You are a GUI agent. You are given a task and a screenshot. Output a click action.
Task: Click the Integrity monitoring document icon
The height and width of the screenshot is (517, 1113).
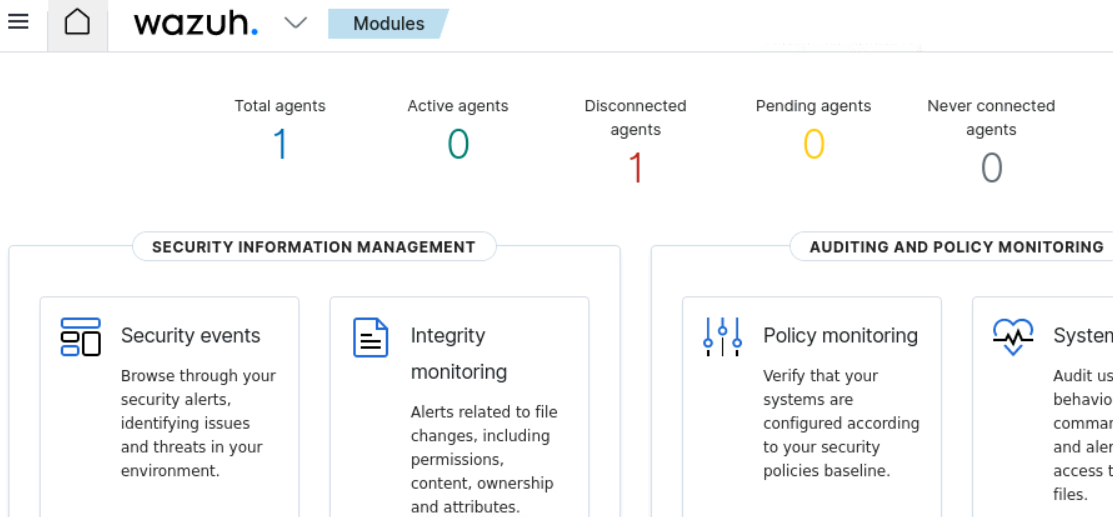[370, 337]
